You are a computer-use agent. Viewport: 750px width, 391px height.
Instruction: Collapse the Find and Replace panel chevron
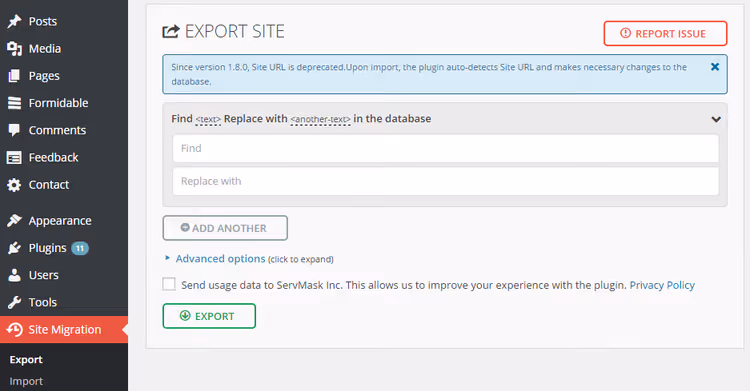716,119
